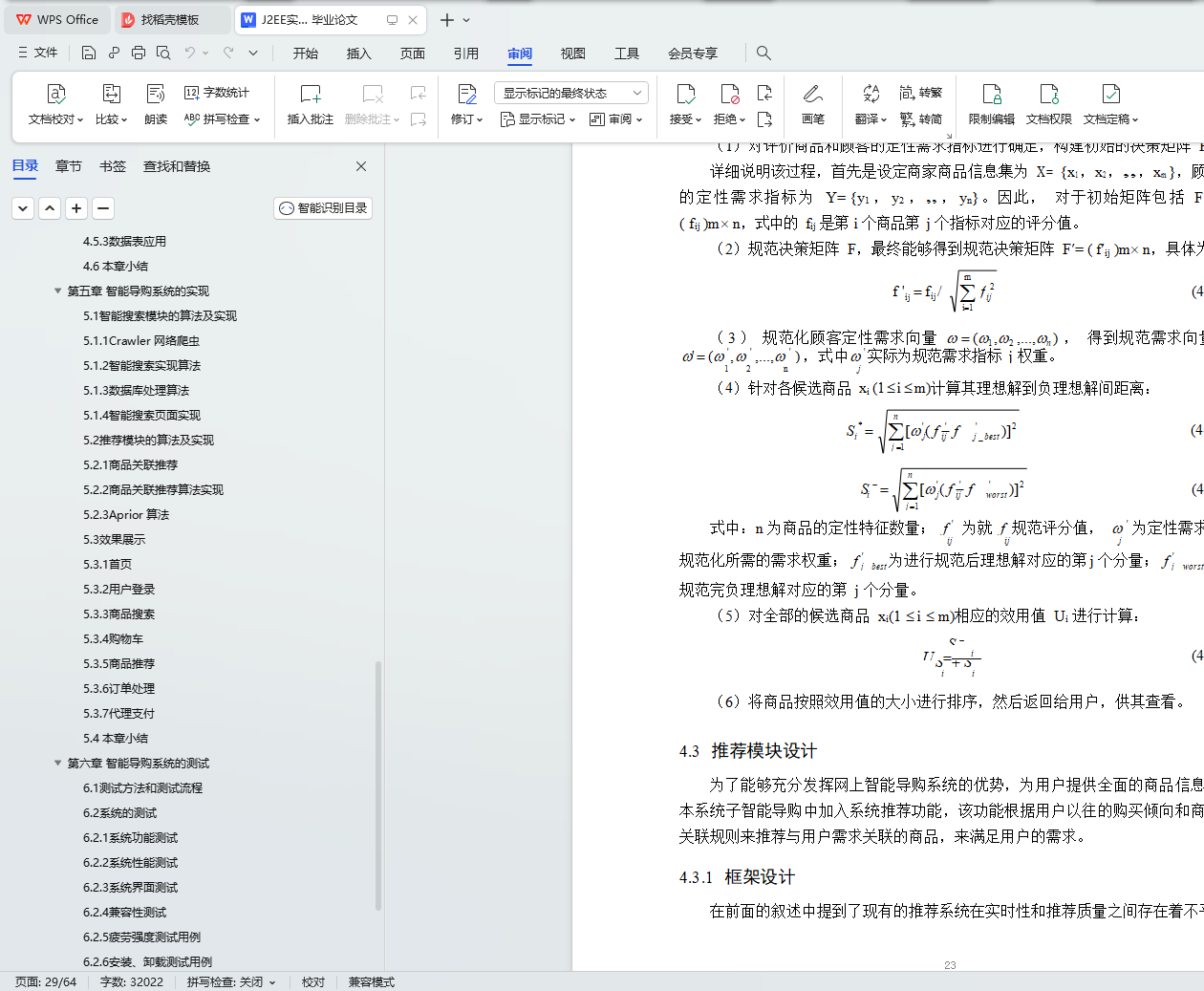Viewport: 1204px width, 991px height.
Task: Switch to the 插入 ribbon tab
Action: (359, 54)
